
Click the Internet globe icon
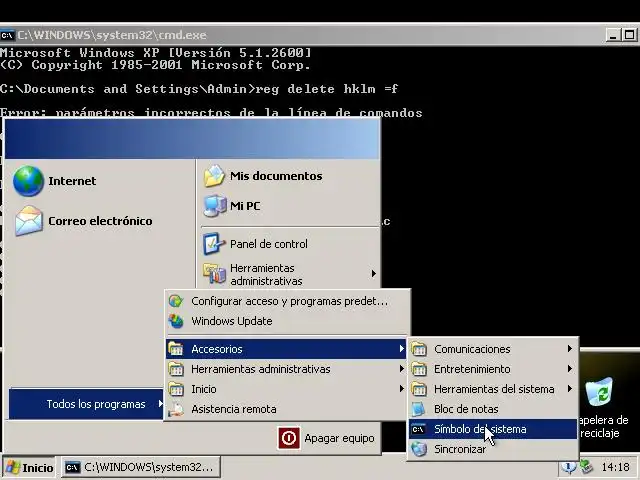[28, 181]
